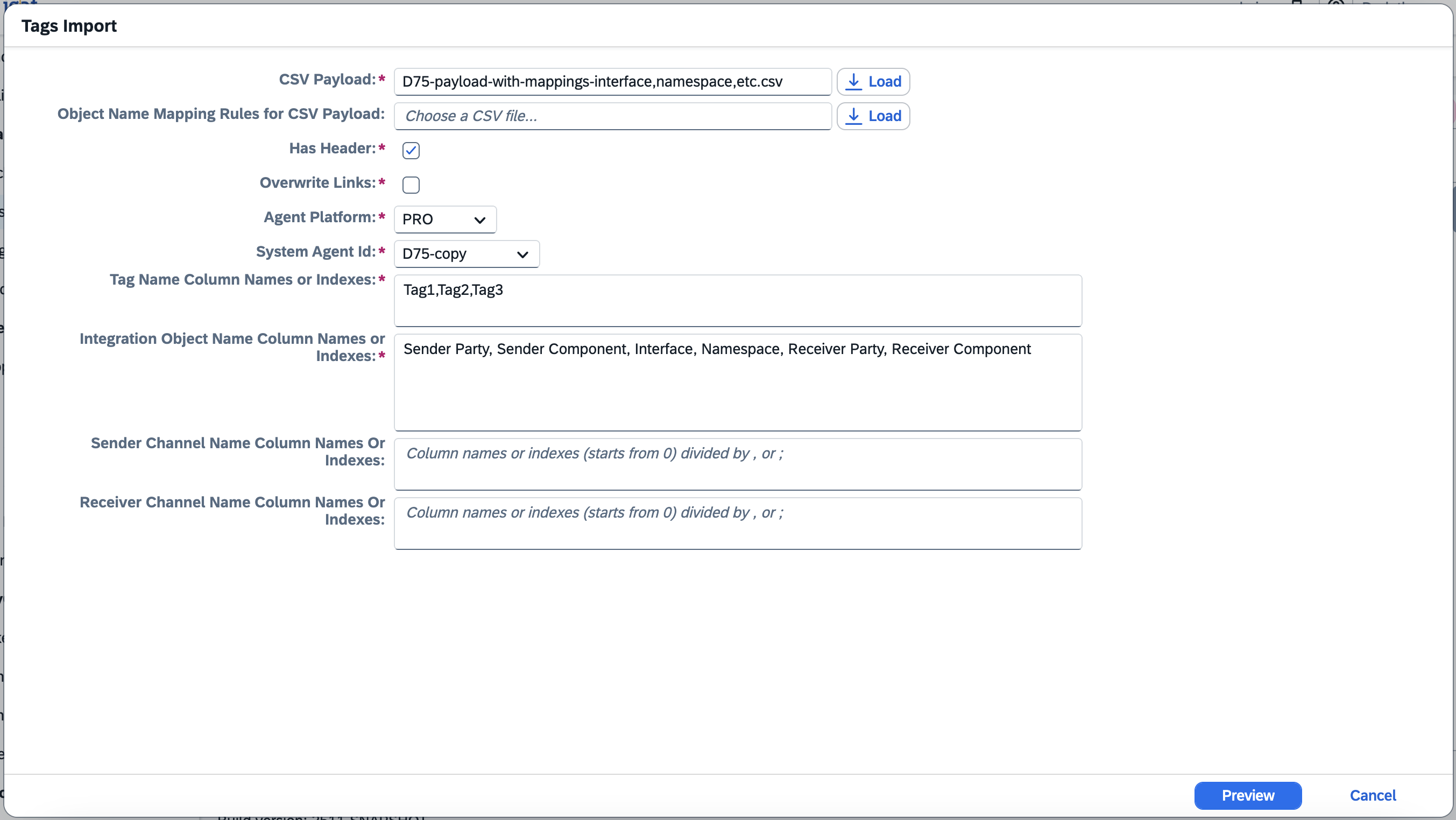Viewport: 1456px width, 820px height.
Task: Click the Preview button
Action: coord(1247,796)
